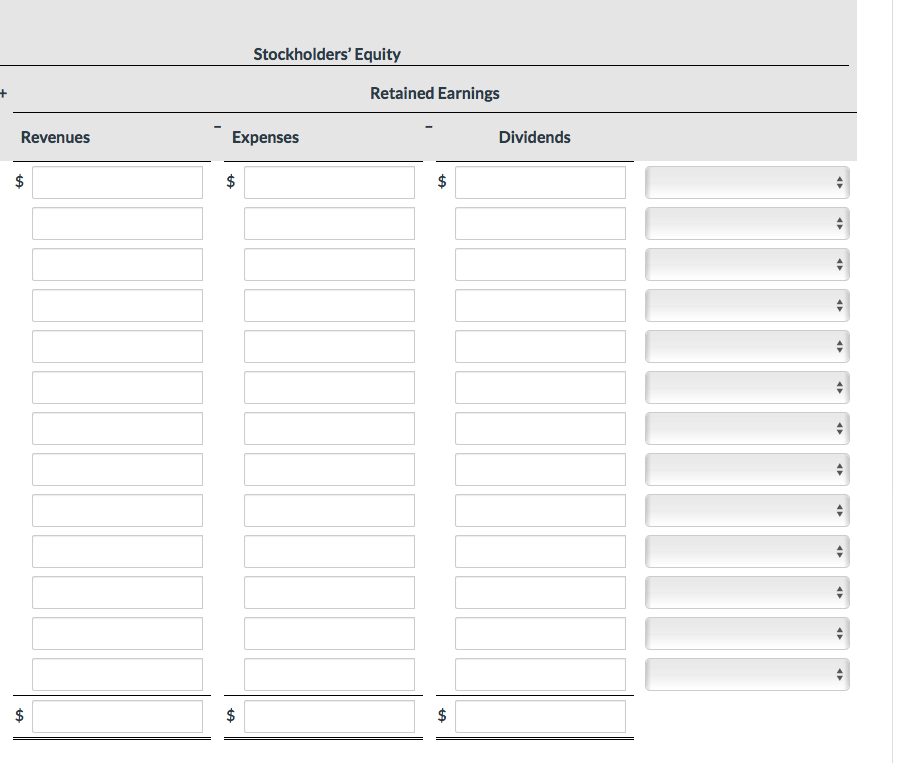This screenshot has height=763, width=898.
Task: Select the second-row Revenues input
Action: [x=117, y=223]
